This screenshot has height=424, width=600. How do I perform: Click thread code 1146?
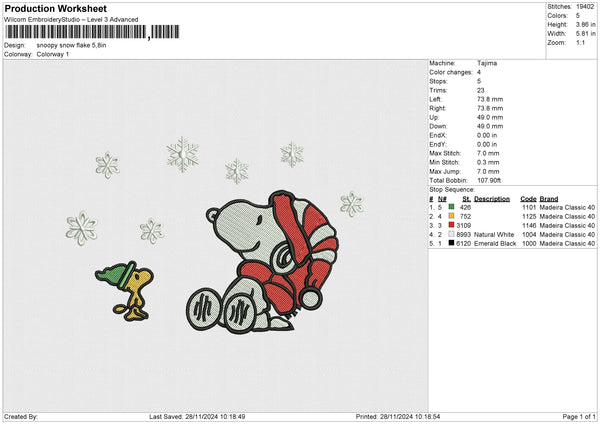(x=529, y=225)
